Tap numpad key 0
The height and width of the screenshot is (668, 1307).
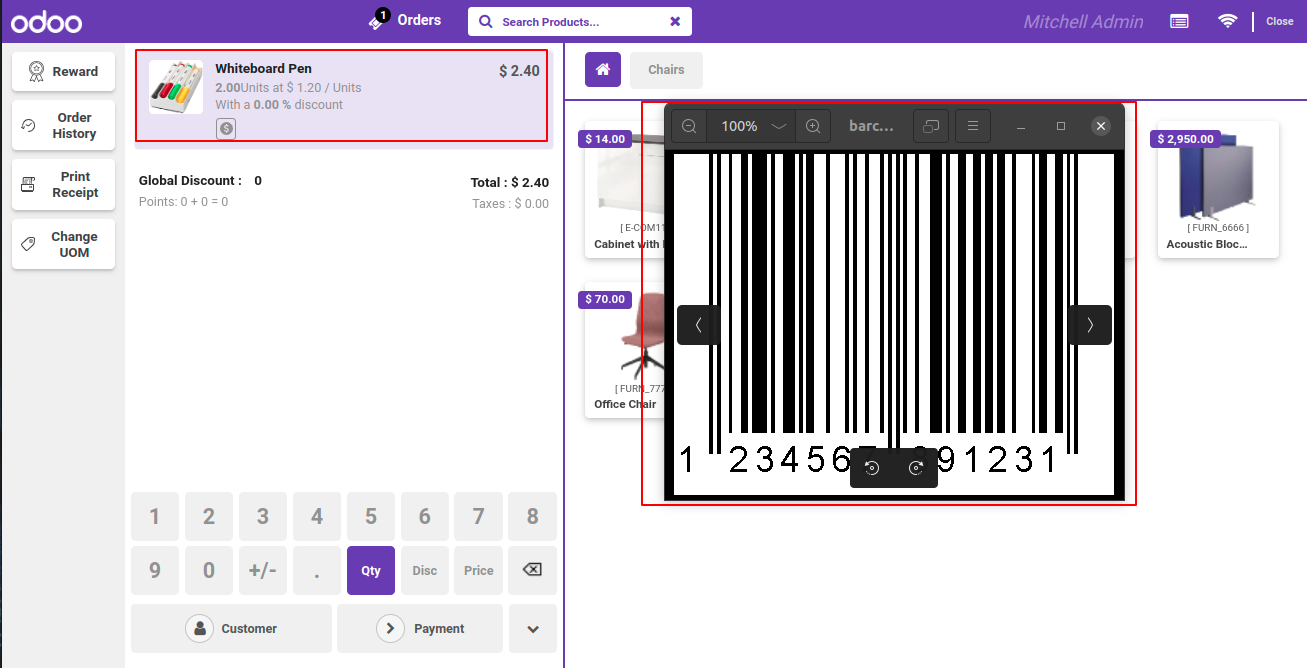209,571
